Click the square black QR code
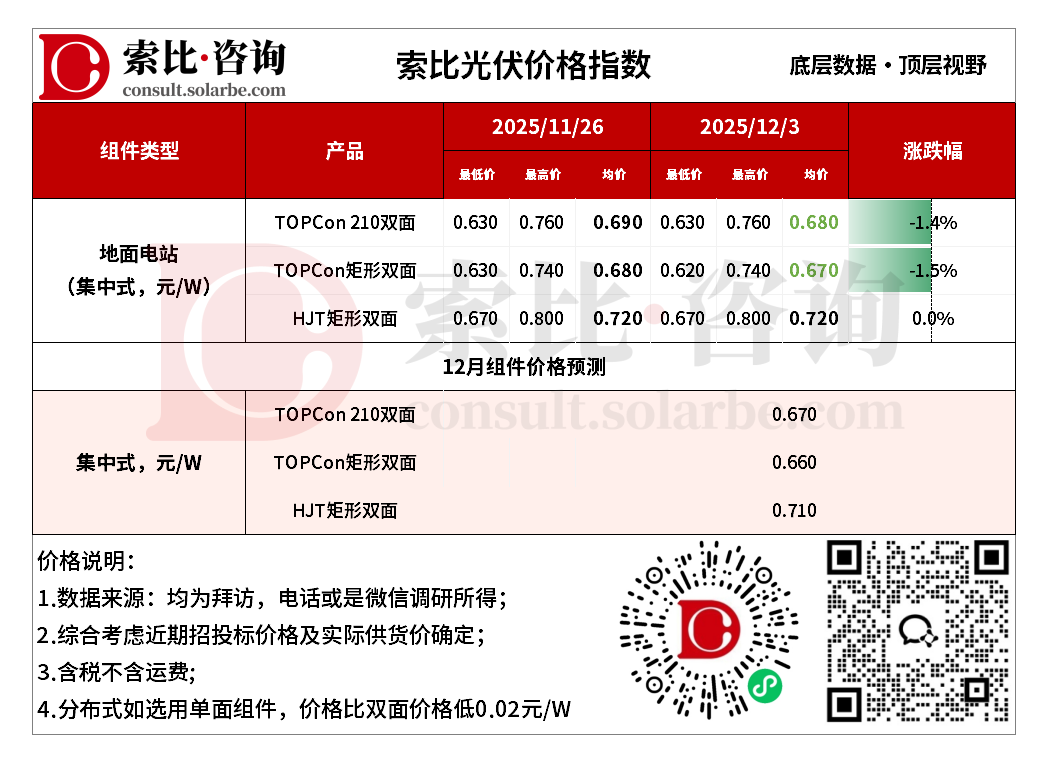This screenshot has width=1047, height=763. pyautogui.click(x=917, y=630)
